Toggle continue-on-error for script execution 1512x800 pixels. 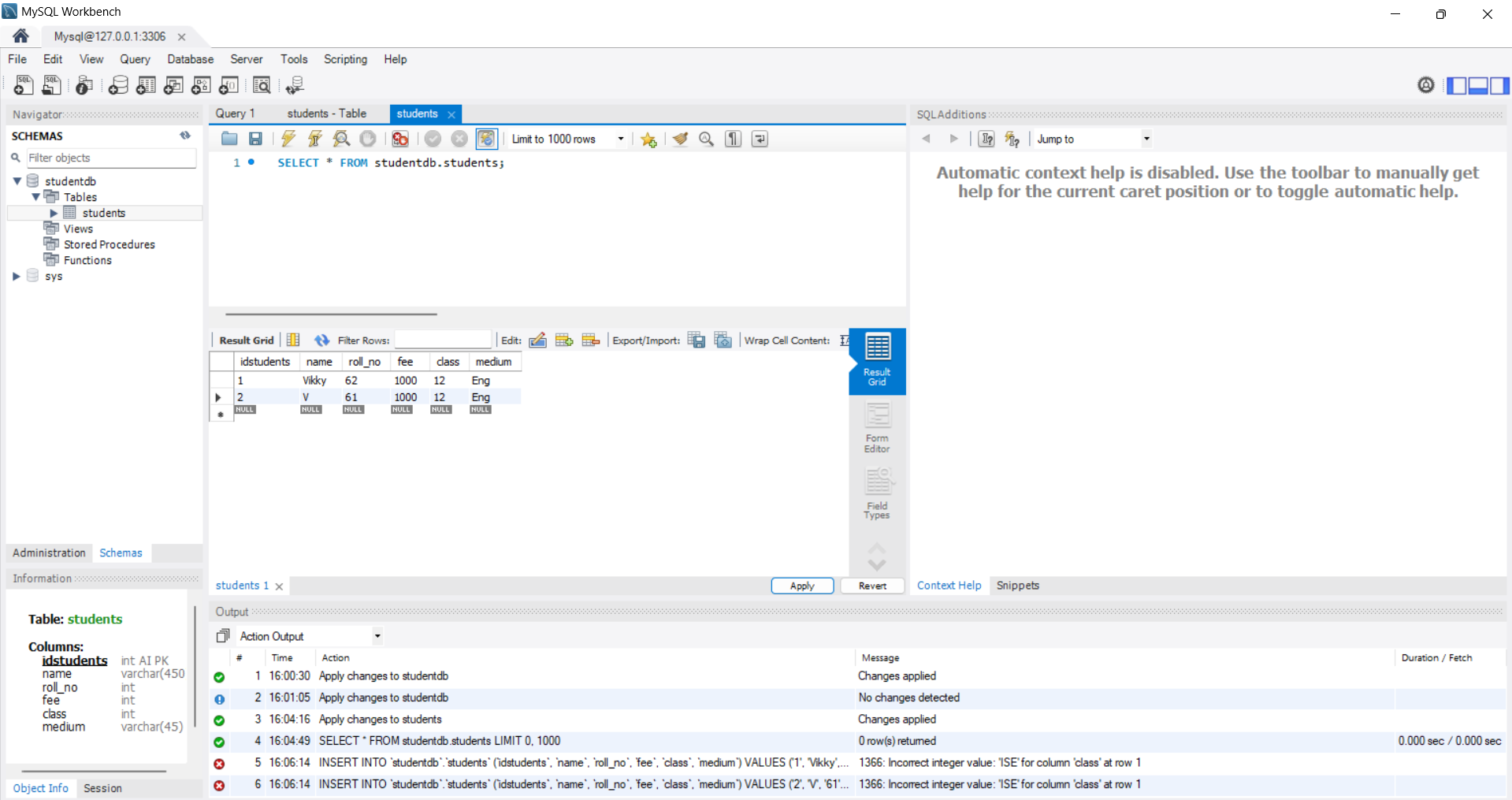400,139
